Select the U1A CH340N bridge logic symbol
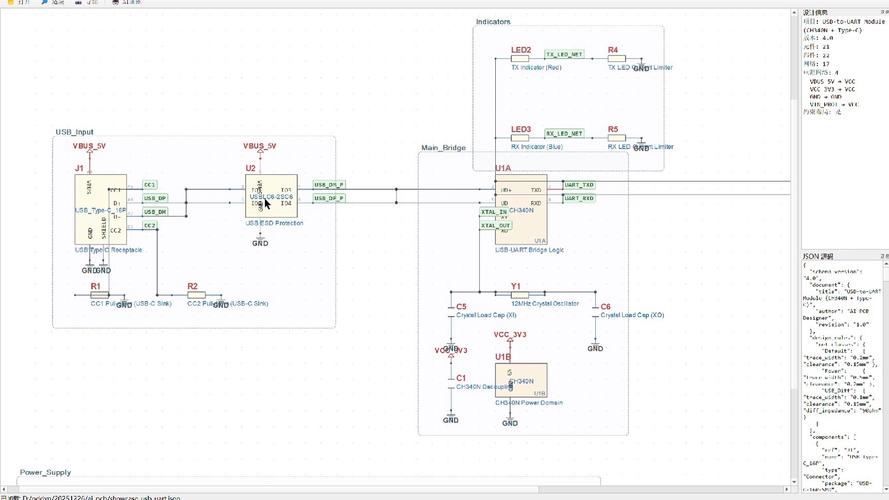This screenshot has width=889, height=500. [x=521, y=209]
